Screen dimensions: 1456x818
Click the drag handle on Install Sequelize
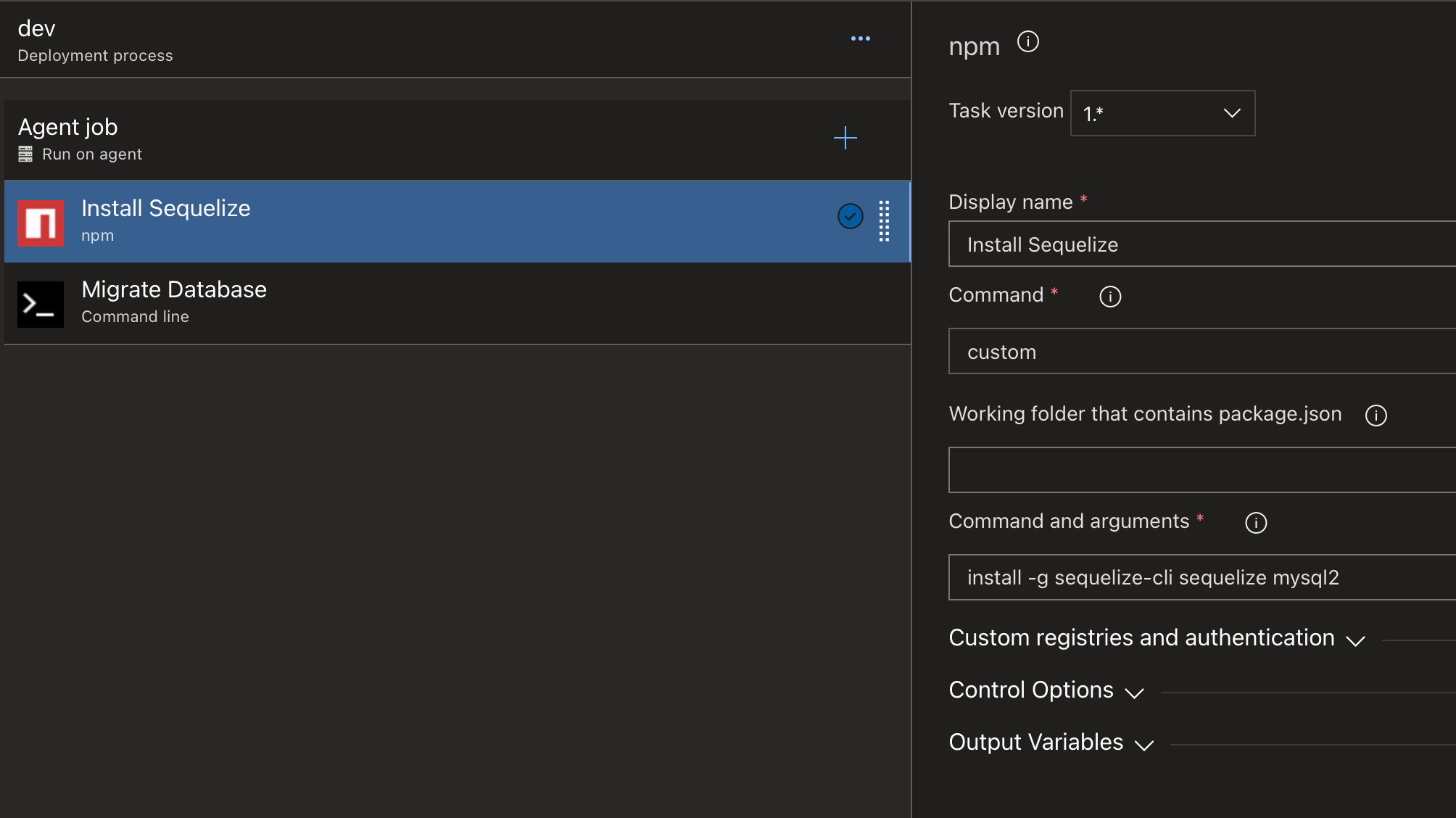(884, 221)
